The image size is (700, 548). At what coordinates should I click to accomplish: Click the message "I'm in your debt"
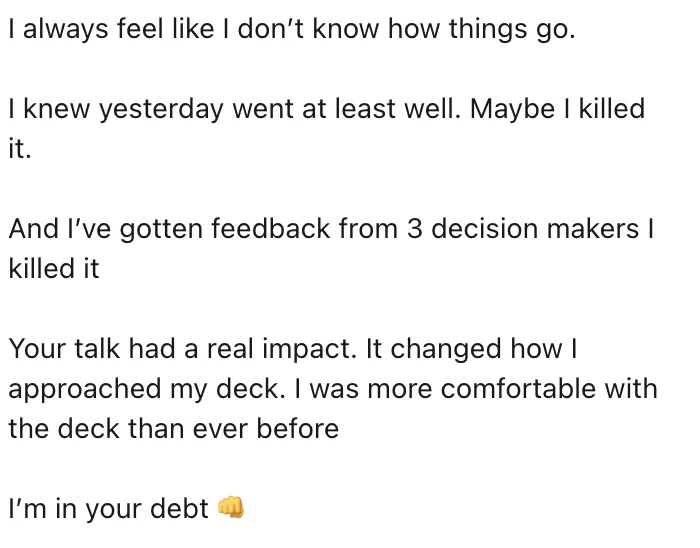(x=108, y=508)
